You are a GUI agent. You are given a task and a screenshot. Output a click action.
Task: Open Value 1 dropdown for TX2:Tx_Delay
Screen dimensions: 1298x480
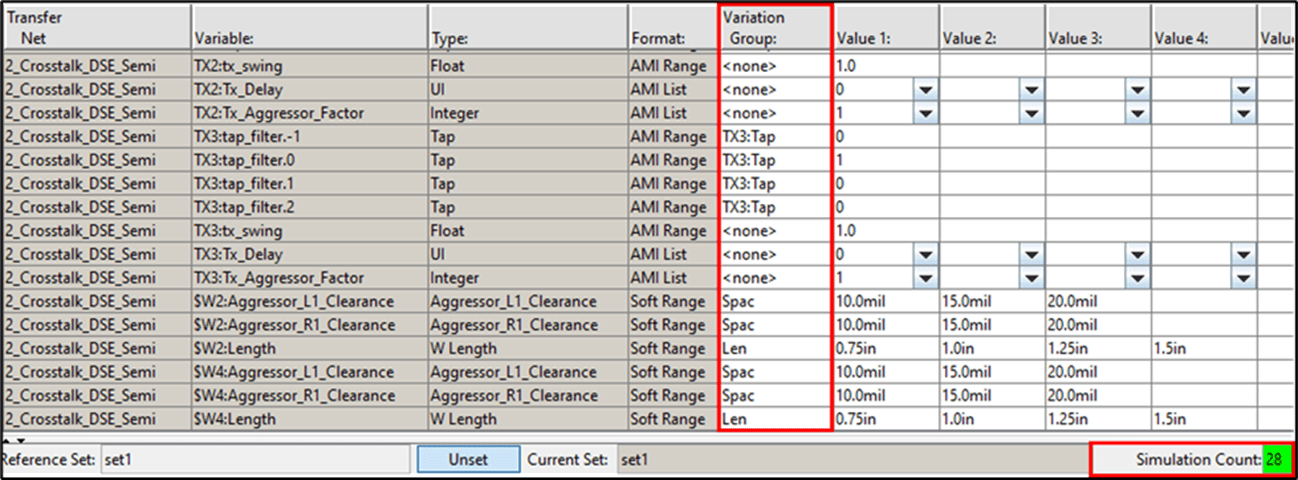(924, 89)
